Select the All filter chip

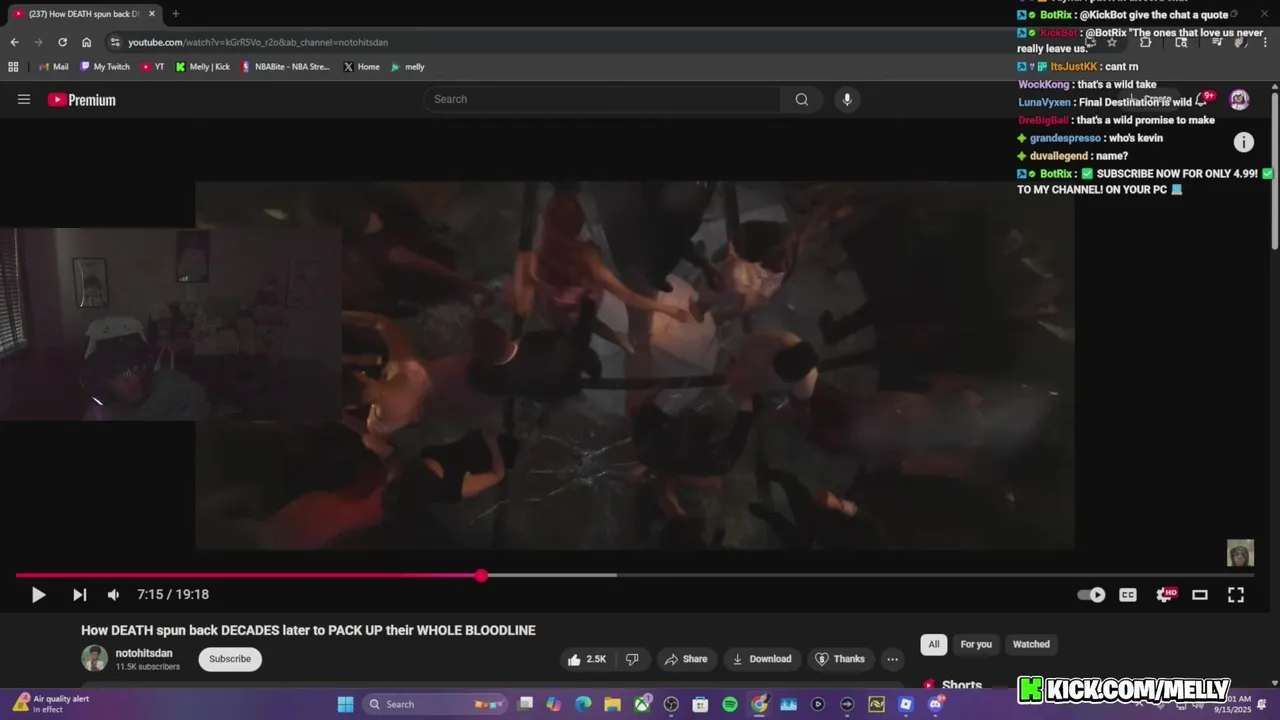coord(934,644)
